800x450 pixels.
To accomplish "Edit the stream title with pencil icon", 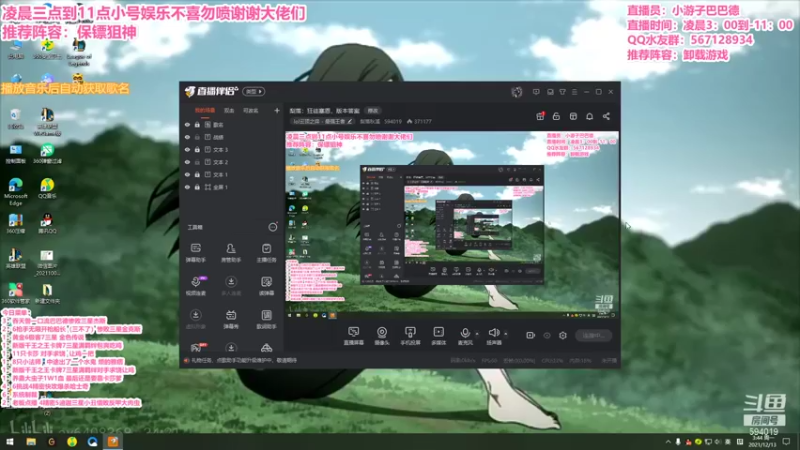I will [350, 121].
